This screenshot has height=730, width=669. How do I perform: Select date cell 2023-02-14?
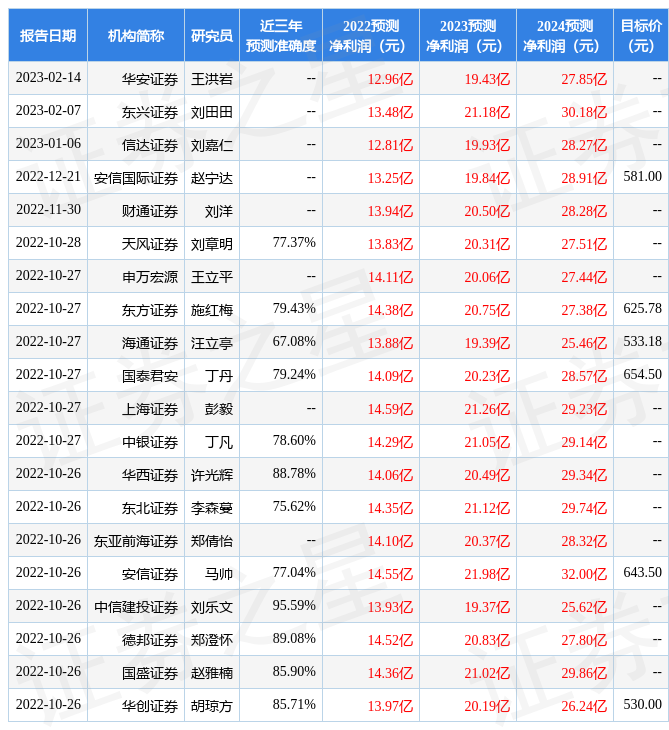coord(48,77)
